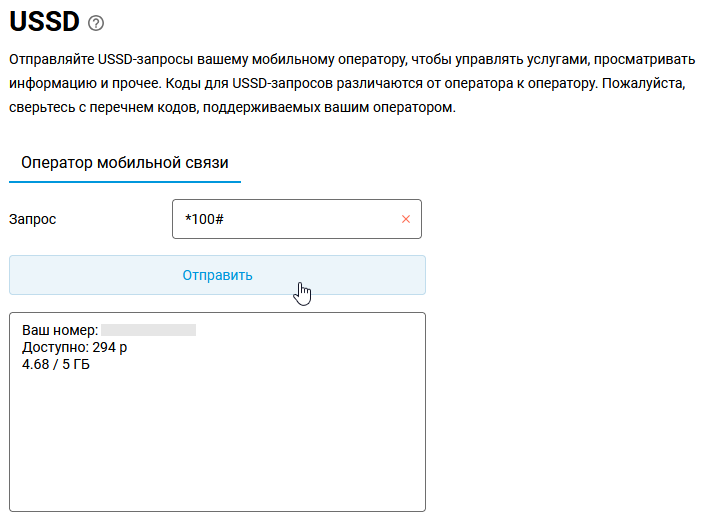Select the Ваш номер line in response
The image size is (704, 518).
point(60,329)
